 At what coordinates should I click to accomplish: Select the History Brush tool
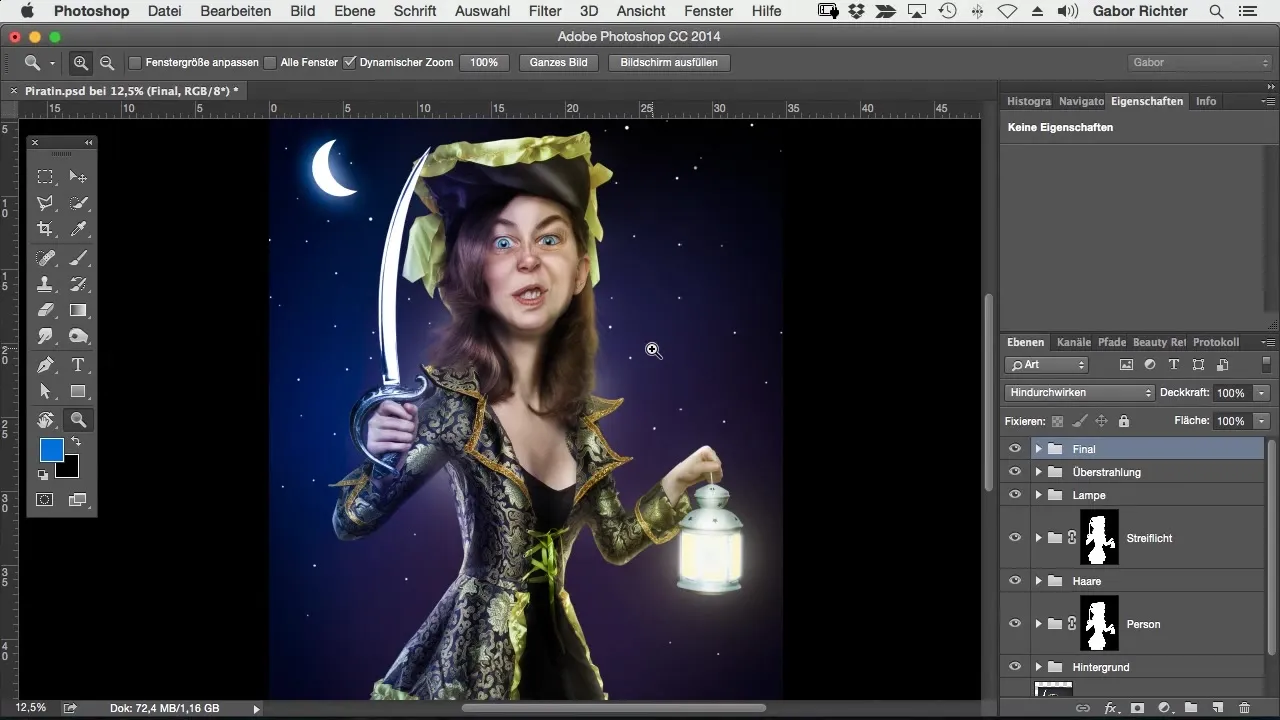pyautogui.click(x=78, y=284)
